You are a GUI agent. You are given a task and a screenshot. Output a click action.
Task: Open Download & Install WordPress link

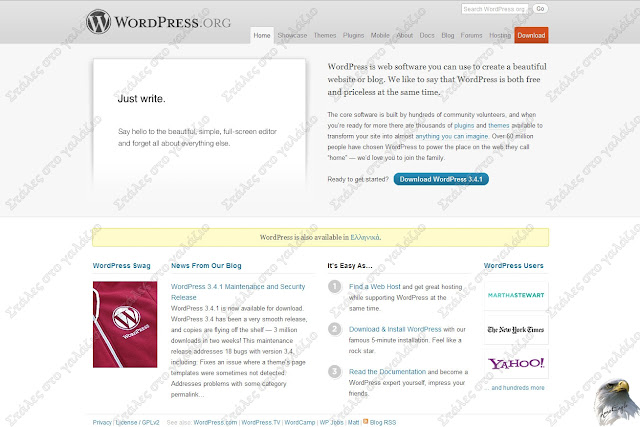pyautogui.click(x=395, y=329)
